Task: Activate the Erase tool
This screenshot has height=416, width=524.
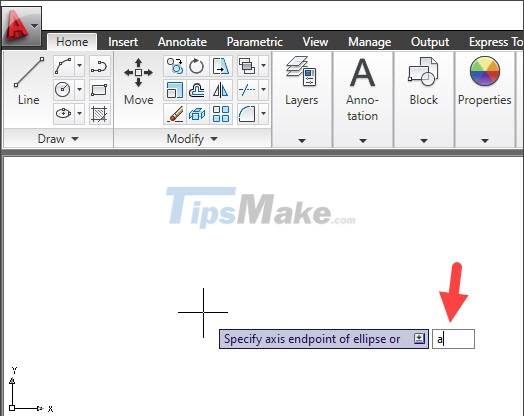Action: 174,114
